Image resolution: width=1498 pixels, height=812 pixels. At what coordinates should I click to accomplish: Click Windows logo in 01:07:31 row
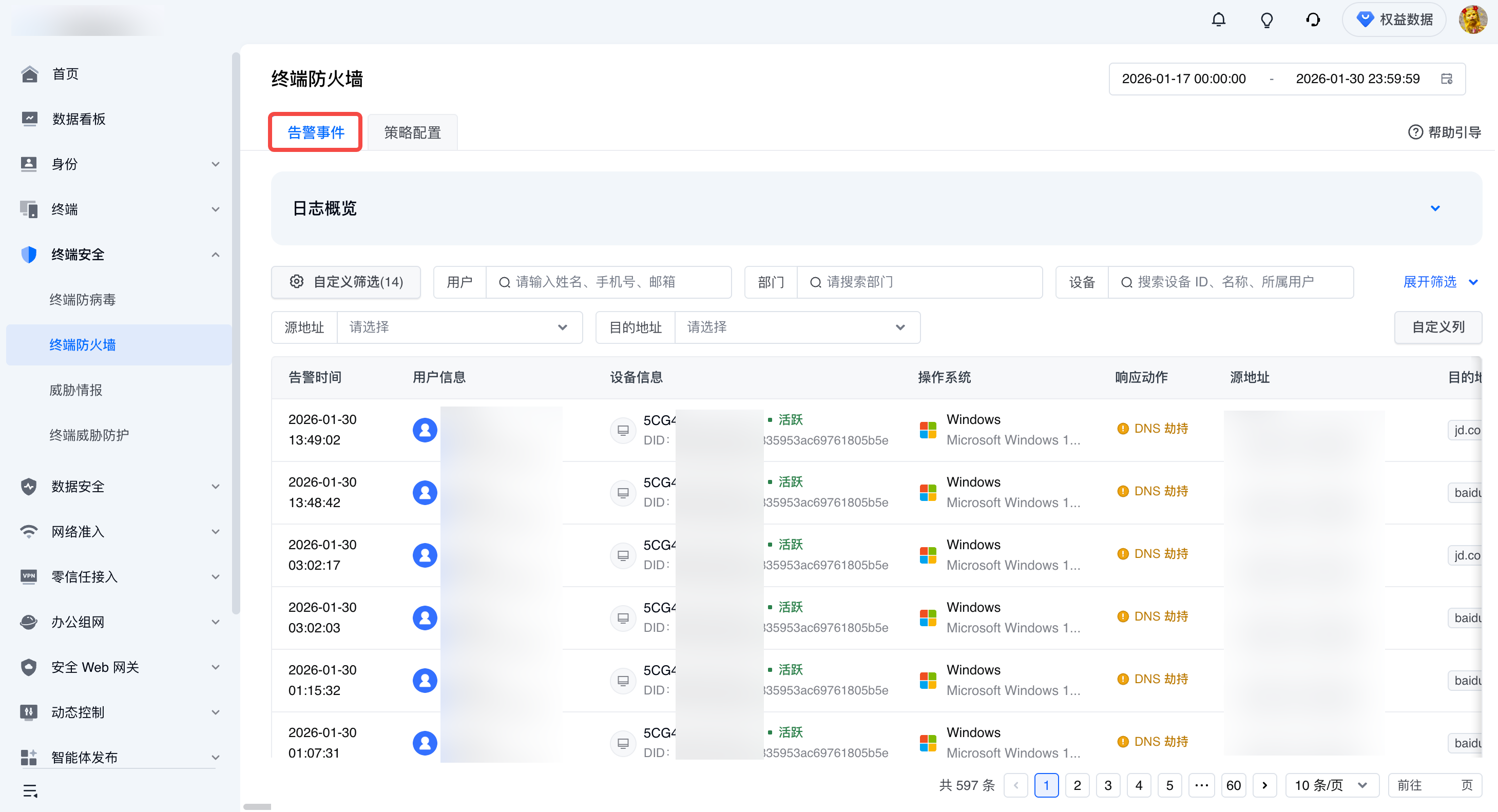point(928,742)
